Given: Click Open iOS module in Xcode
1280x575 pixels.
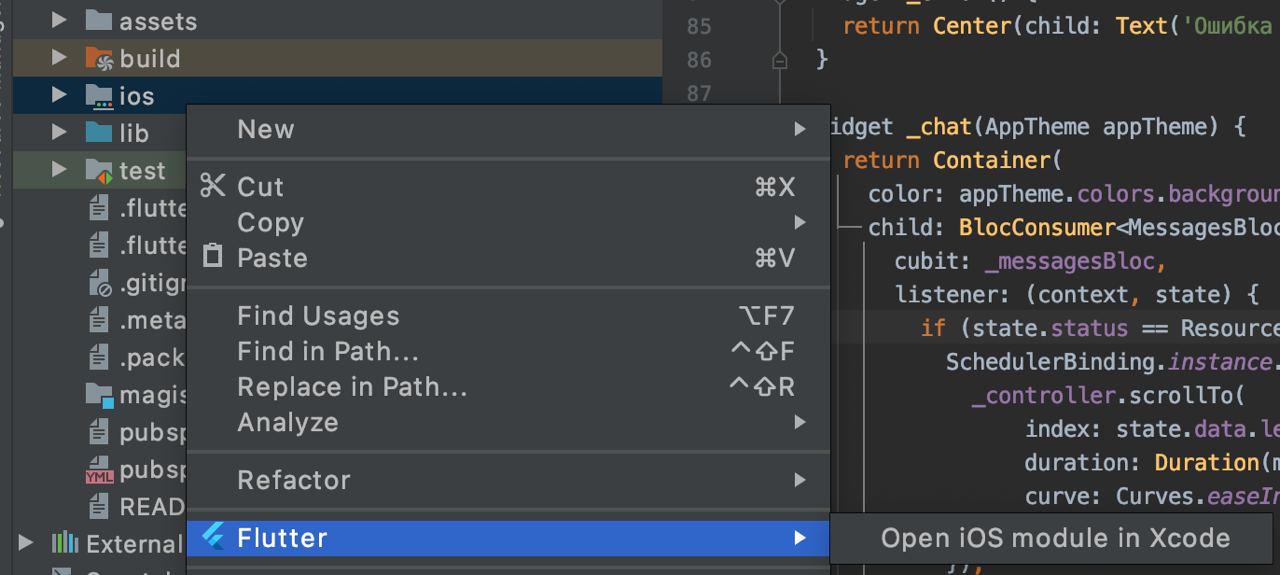Looking at the screenshot, I should tap(1055, 538).
